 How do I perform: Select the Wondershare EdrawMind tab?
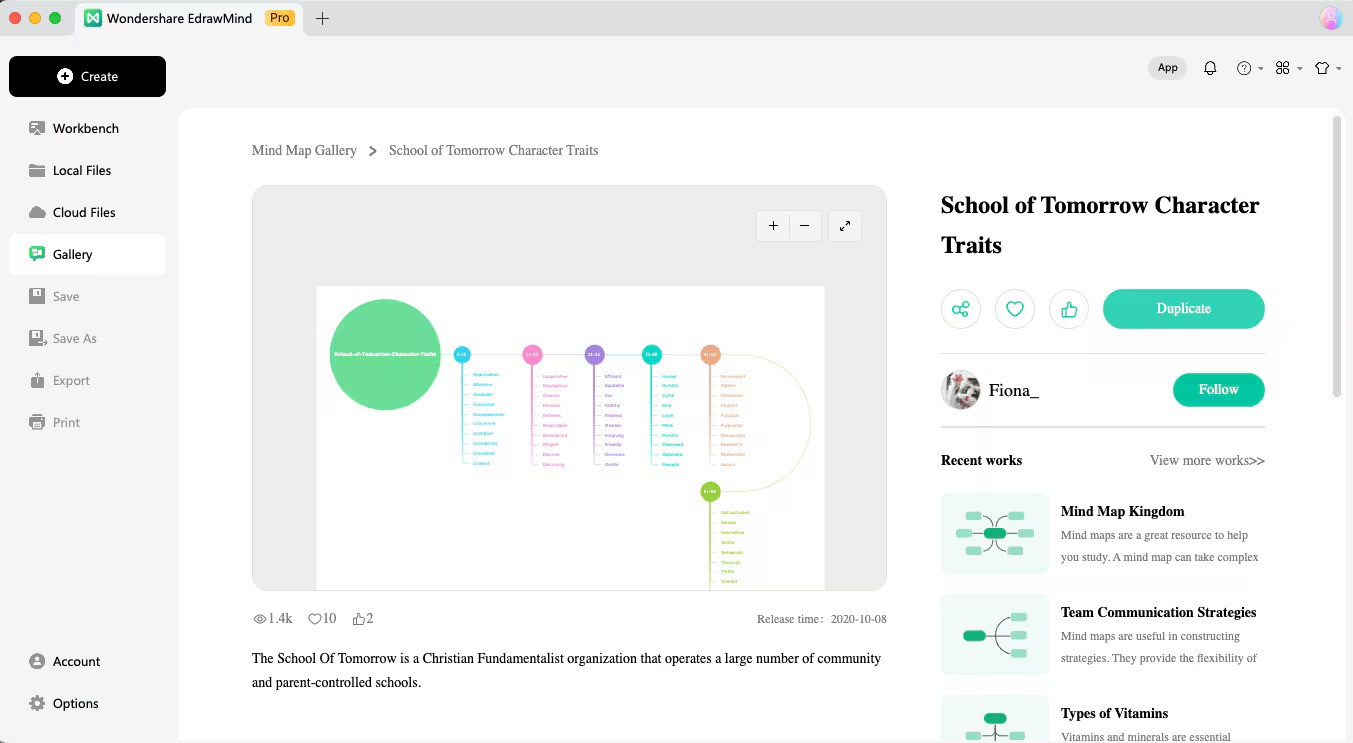coord(188,18)
